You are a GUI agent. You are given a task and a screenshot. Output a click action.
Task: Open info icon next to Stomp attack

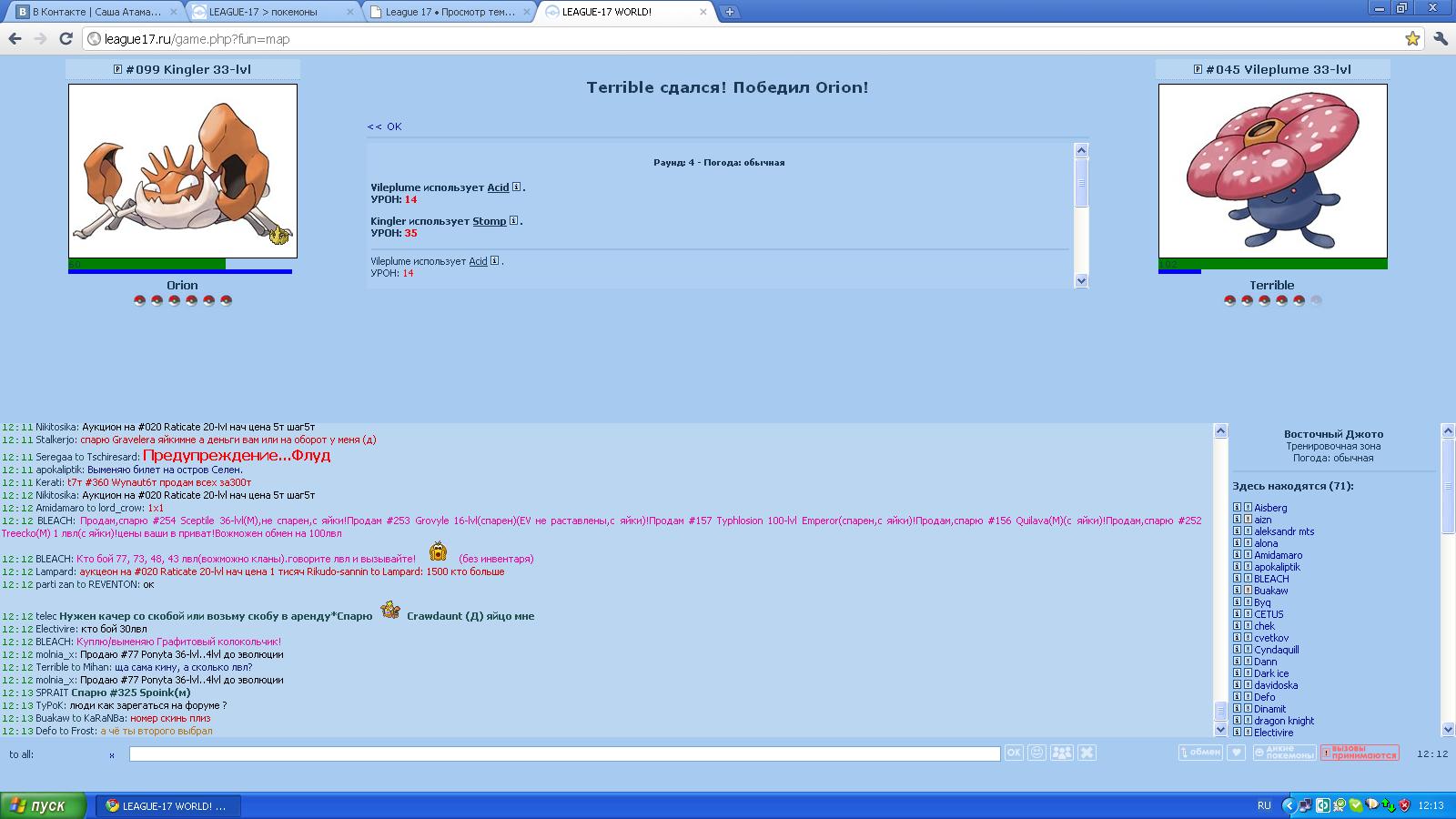[513, 221]
